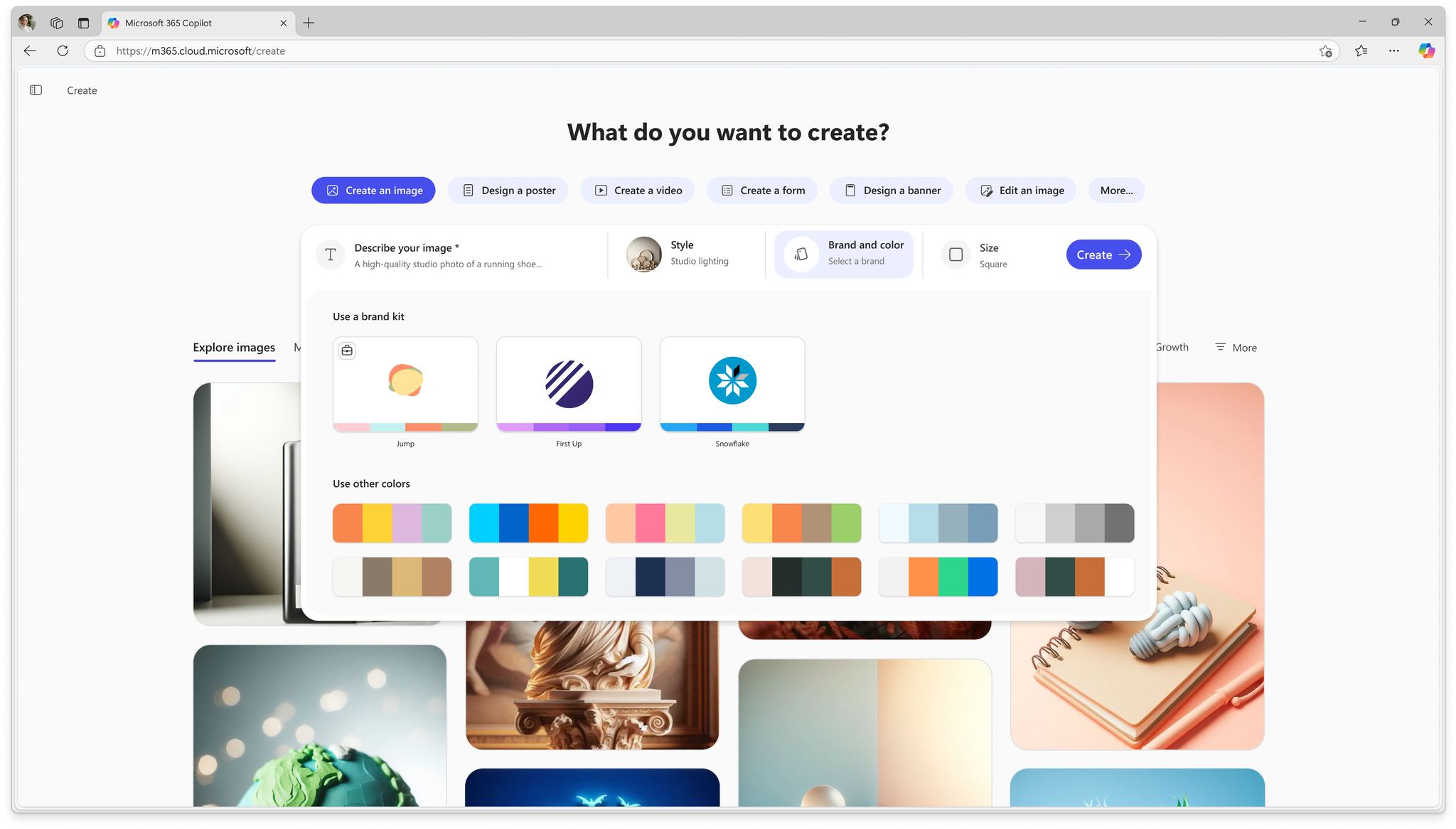Choose the light blue to steel blue palette

[938, 523]
